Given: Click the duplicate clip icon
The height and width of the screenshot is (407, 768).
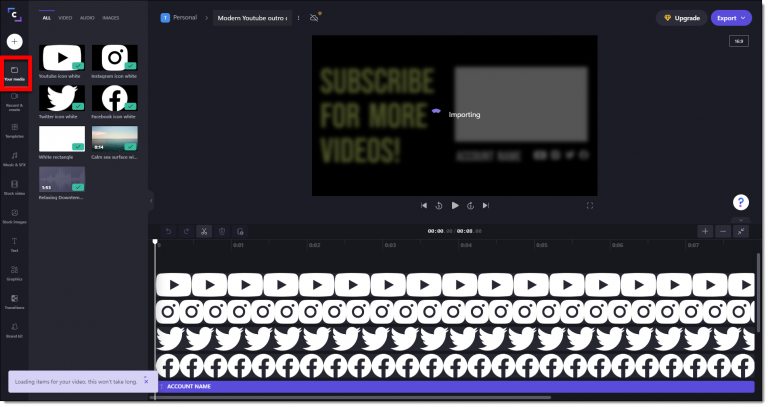Looking at the screenshot, I should [x=240, y=231].
